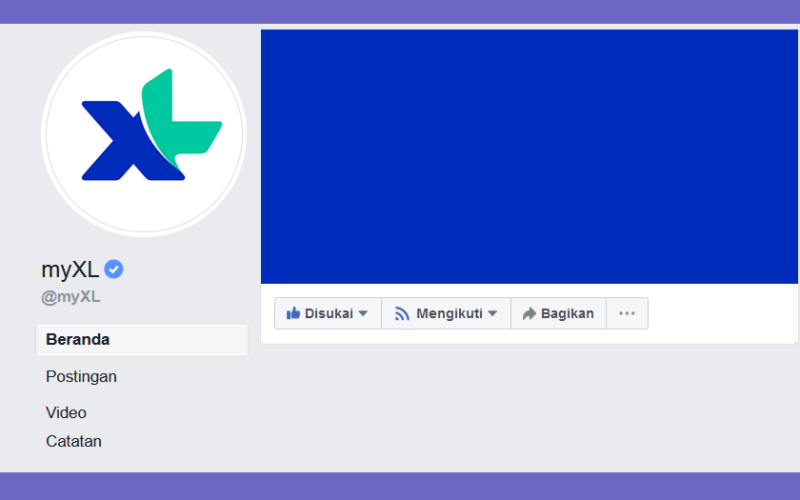
Task: Open the Postingan section
Action: [81, 377]
